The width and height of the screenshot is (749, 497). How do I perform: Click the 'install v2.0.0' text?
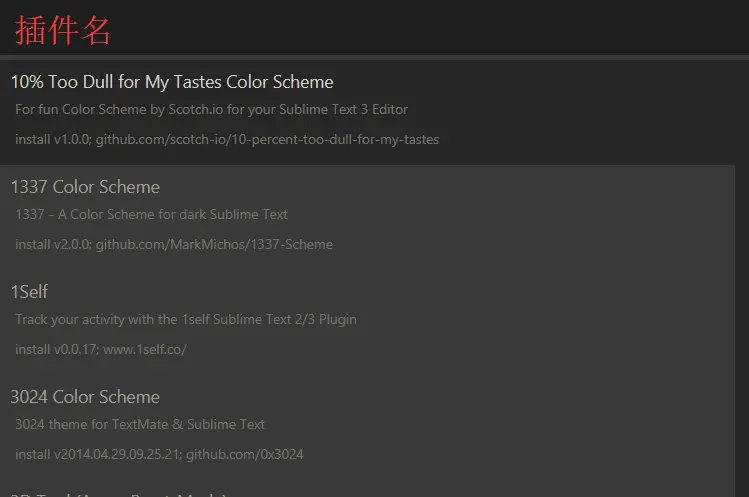click(53, 244)
